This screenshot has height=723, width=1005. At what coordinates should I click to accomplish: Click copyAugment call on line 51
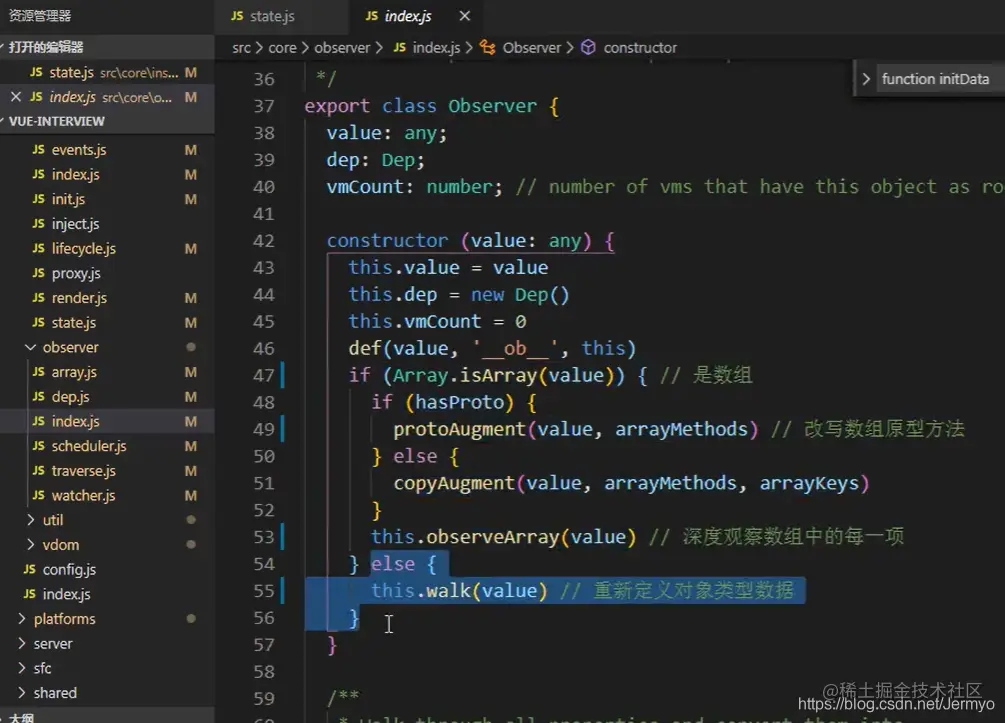click(x=454, y=483)
